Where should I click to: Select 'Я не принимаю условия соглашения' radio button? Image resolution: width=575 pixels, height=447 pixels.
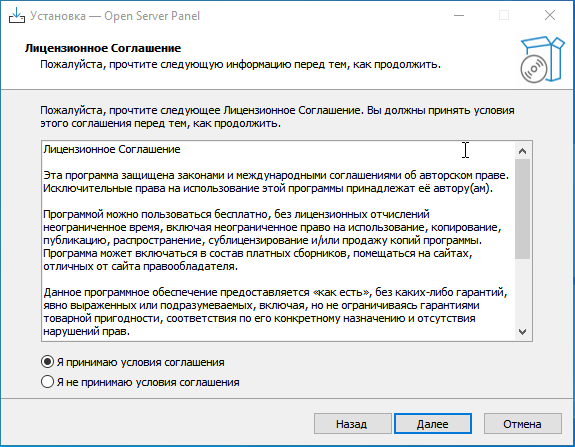tap(47, 382)
